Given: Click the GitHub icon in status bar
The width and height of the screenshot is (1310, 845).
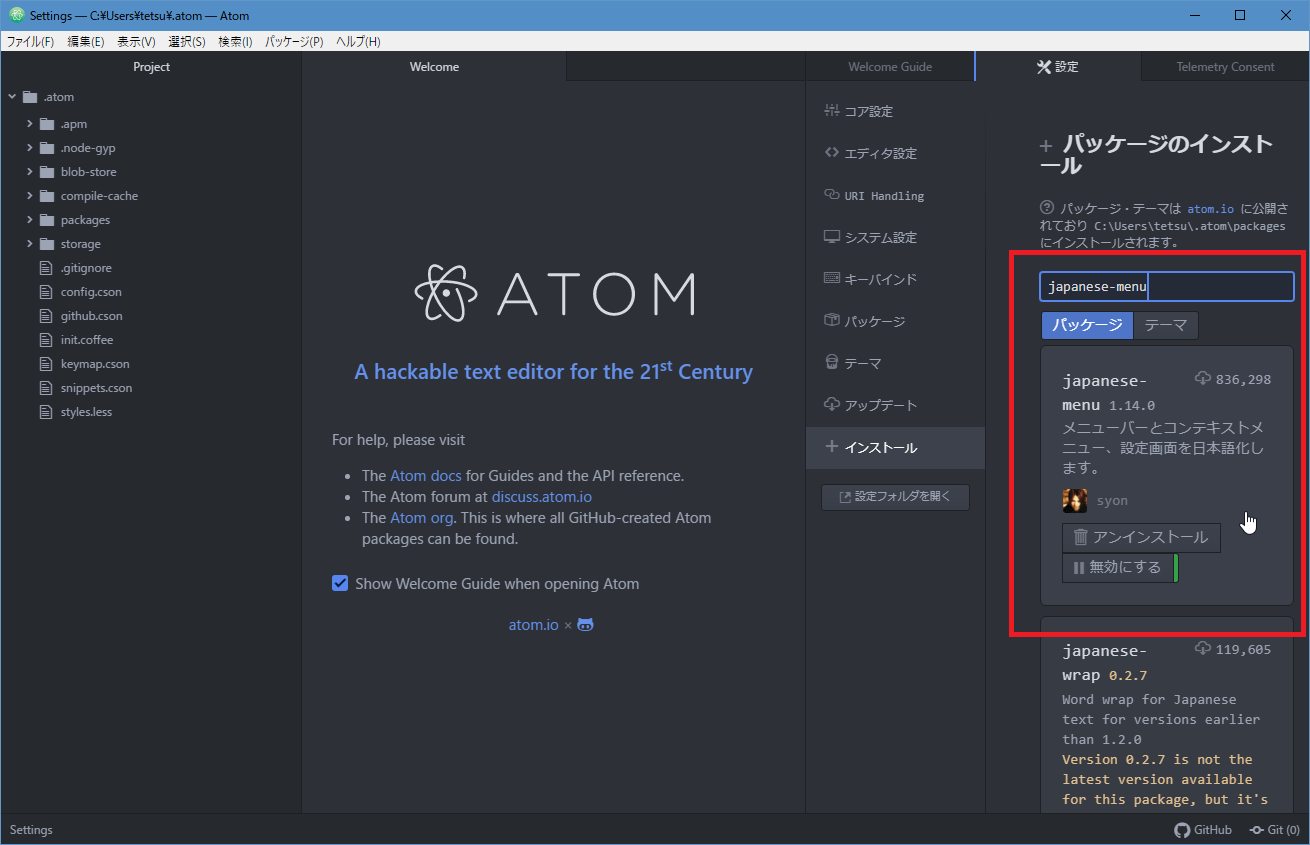Looking at the screenshot, I should 1182,830.
